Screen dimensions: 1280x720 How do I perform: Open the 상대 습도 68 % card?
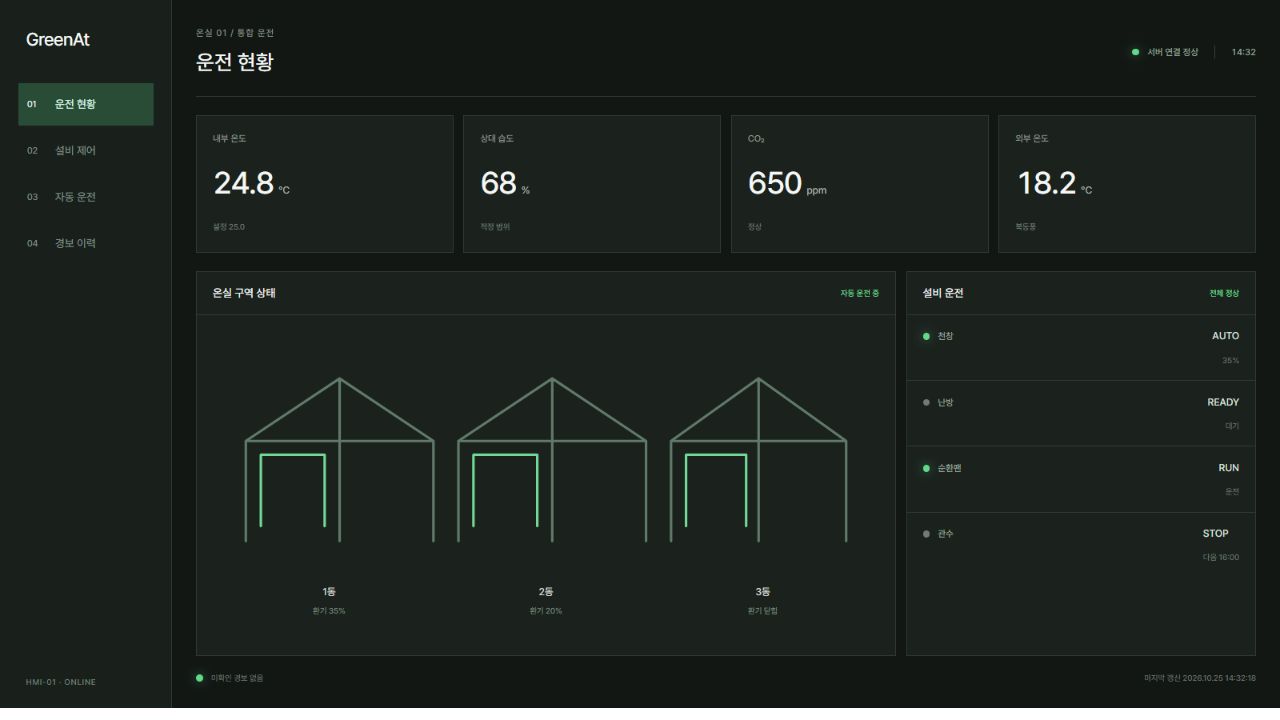click(x=592, y=184)
